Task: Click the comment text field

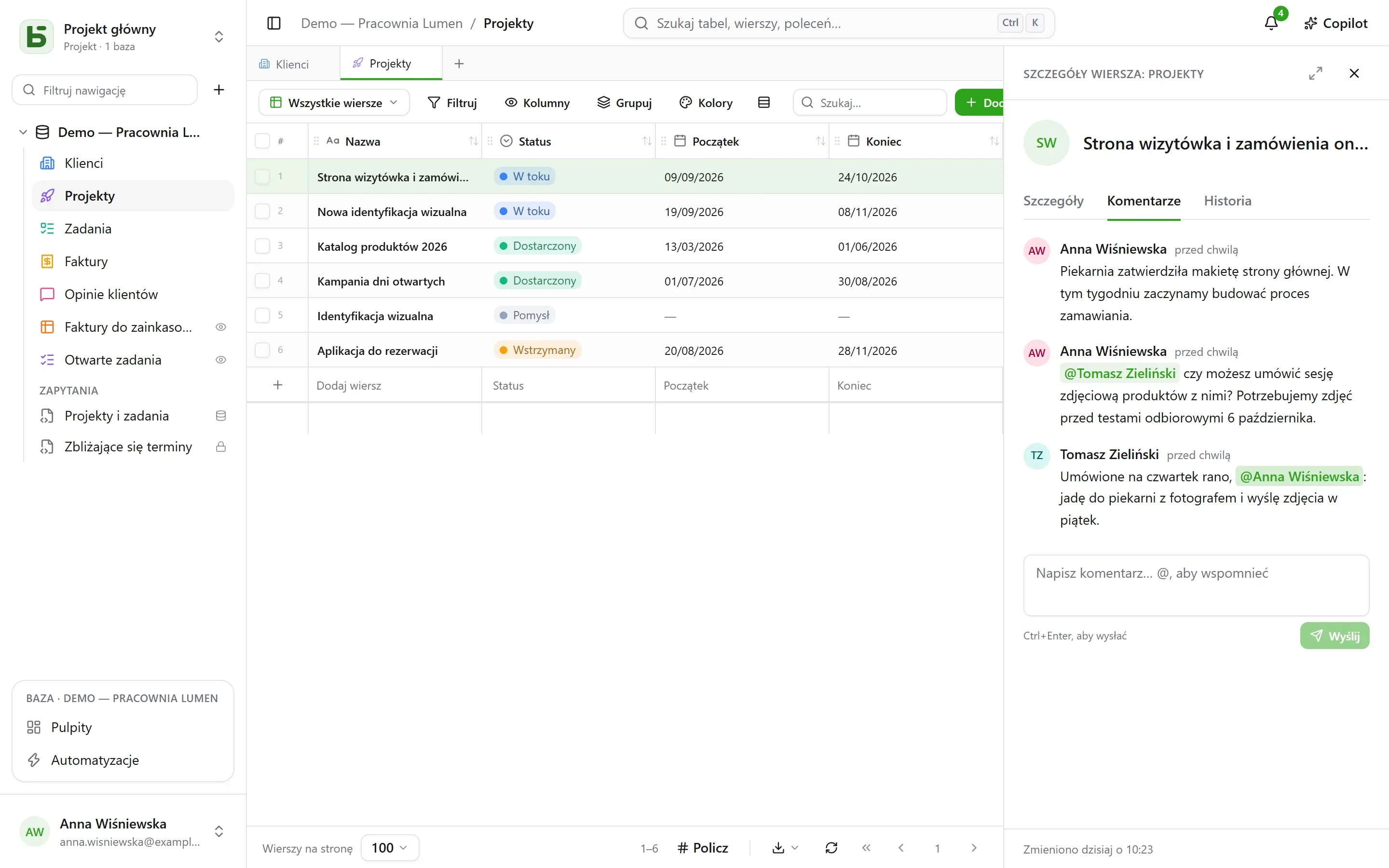Action: tap(1196, 585)
